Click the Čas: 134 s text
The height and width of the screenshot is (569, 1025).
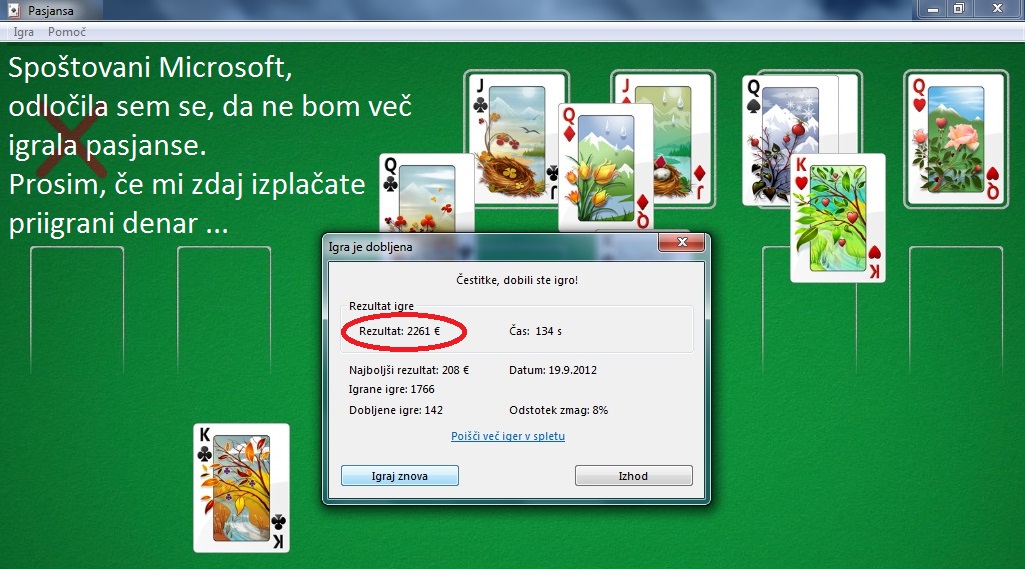tap(535, 331)
